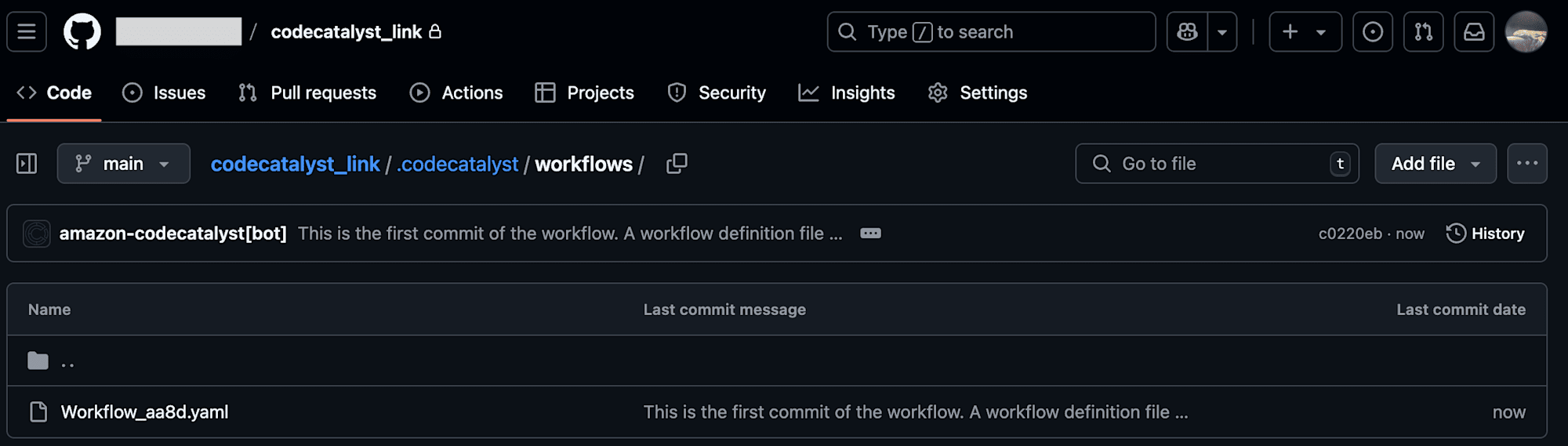Click the Name column header
Viewport: 1568px width, 446px height.
click(x=49, y=310)
